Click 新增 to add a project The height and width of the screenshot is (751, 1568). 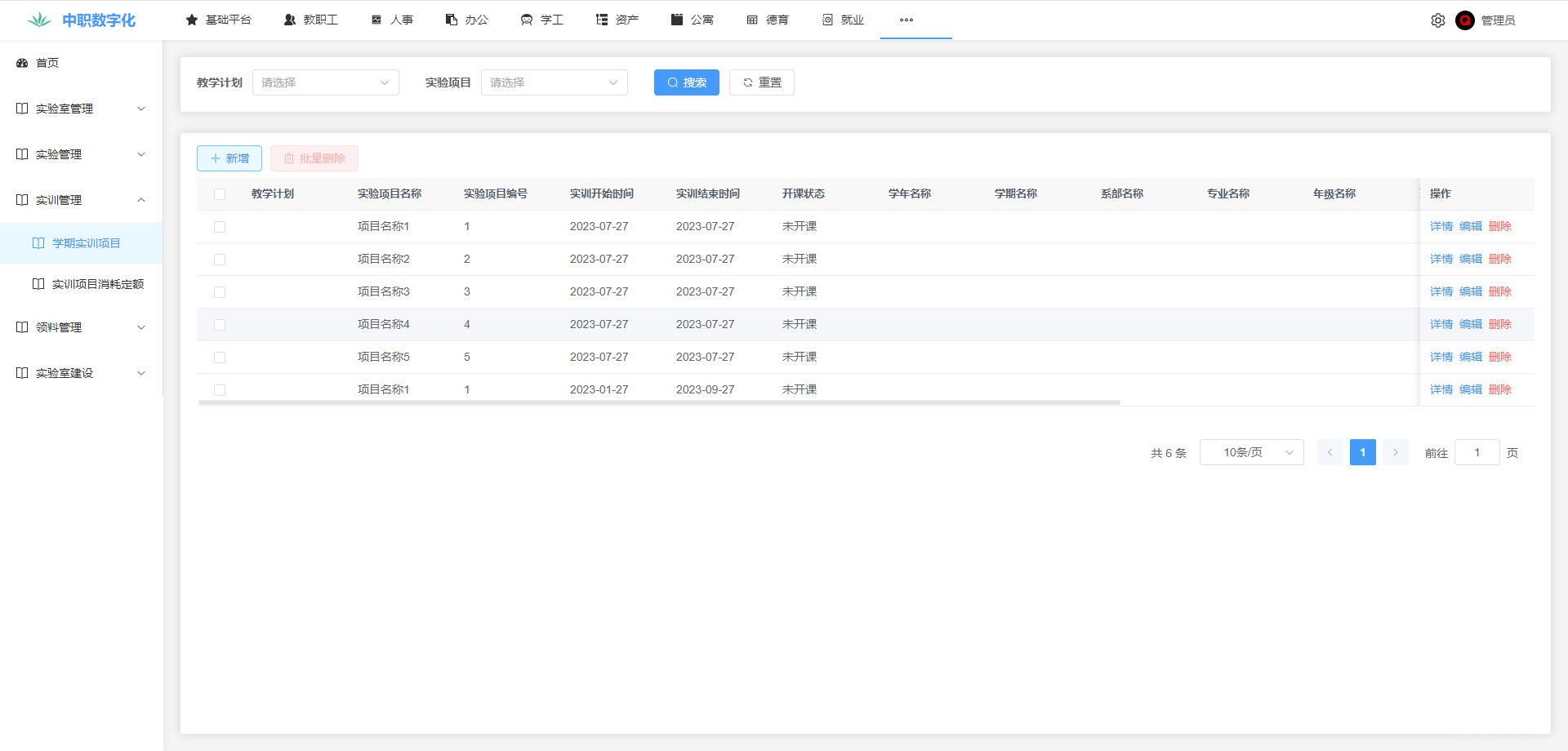coord(229,158)
